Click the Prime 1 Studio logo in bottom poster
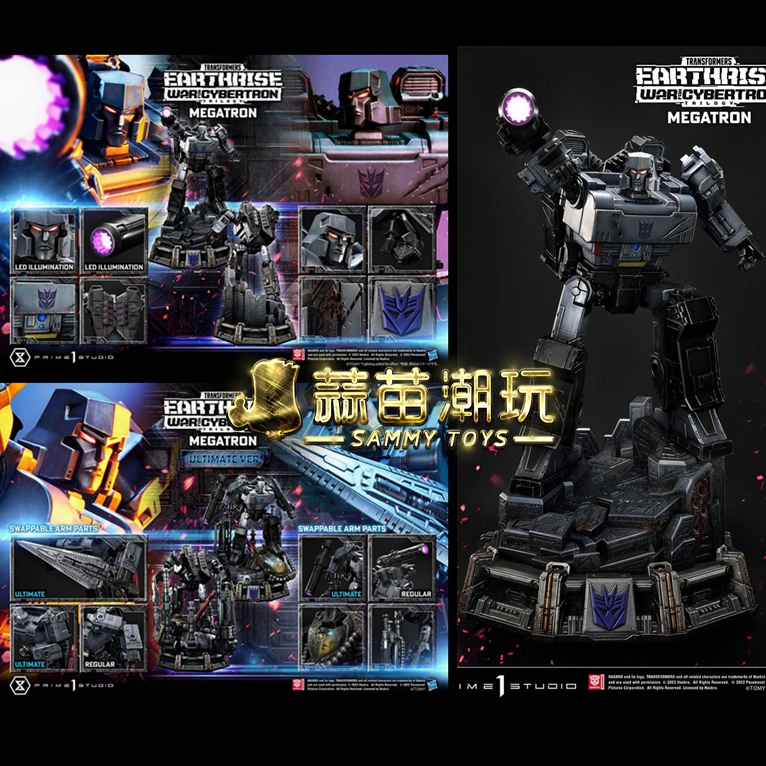The width and height of the screenshot is (766, 766). coord(62,685)
